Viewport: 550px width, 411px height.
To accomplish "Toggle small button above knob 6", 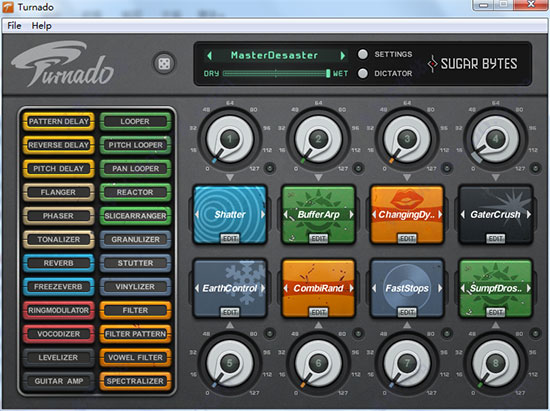I will tap(358, 333).
